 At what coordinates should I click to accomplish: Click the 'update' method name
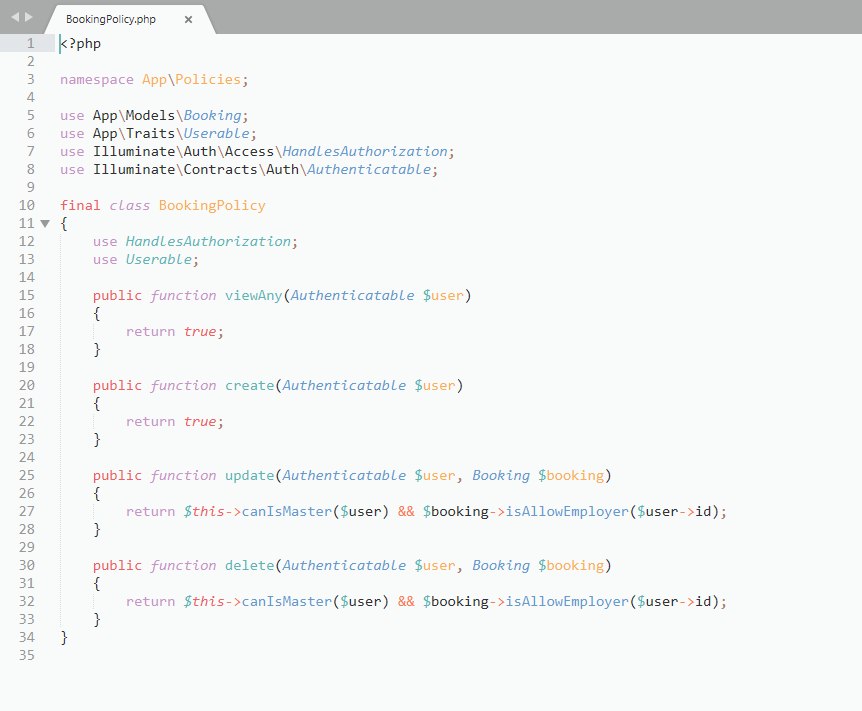(250, 476)
